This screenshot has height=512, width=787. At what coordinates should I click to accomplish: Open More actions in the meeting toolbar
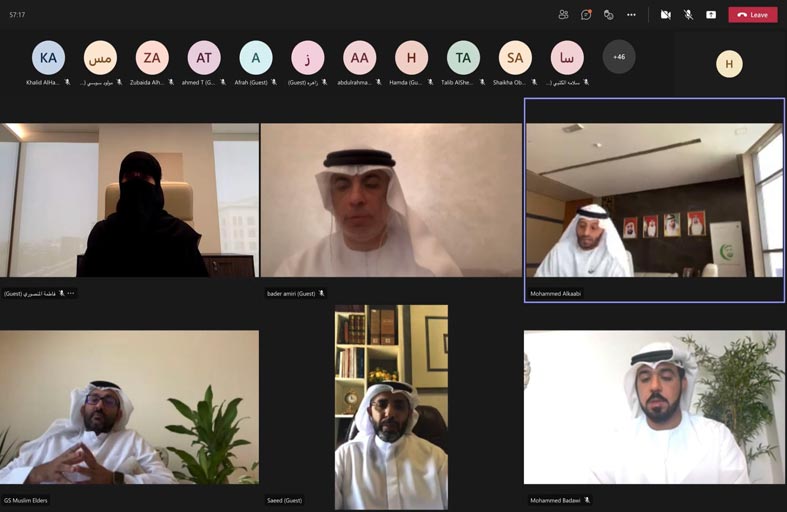631,15
